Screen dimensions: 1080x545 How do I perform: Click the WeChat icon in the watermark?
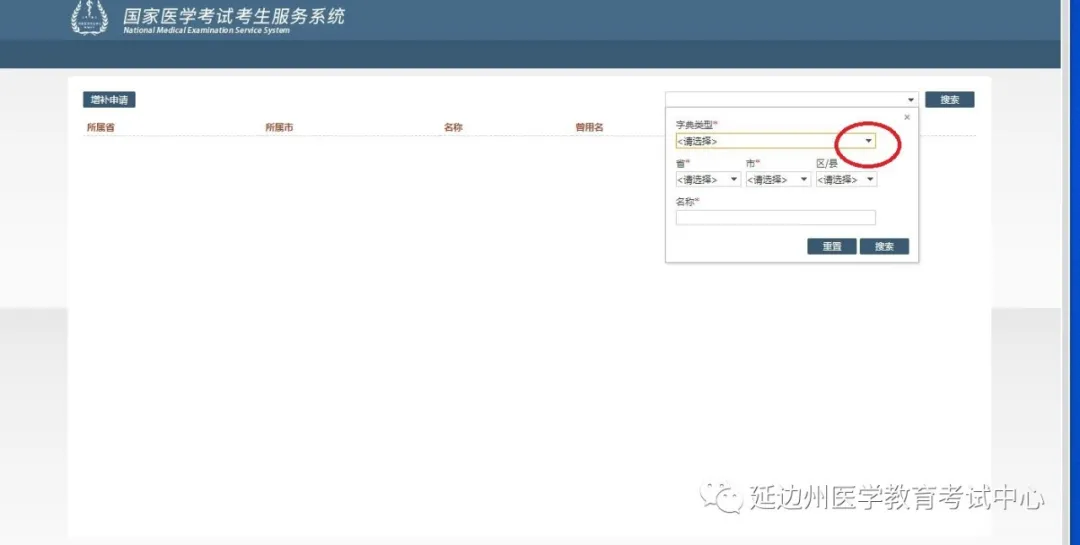click(720, 496)
